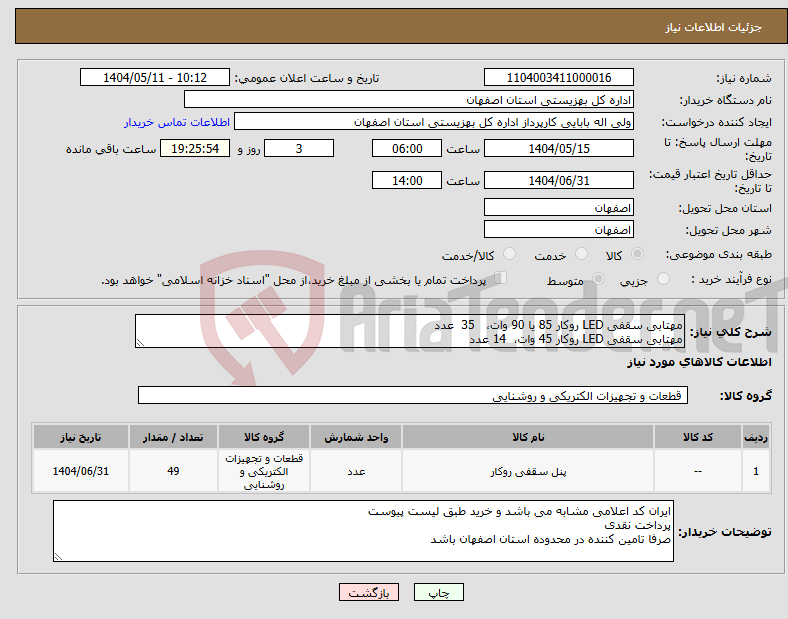
Task: Click the شماره نیاز field 1104003411000016
Action: [559, 78]
